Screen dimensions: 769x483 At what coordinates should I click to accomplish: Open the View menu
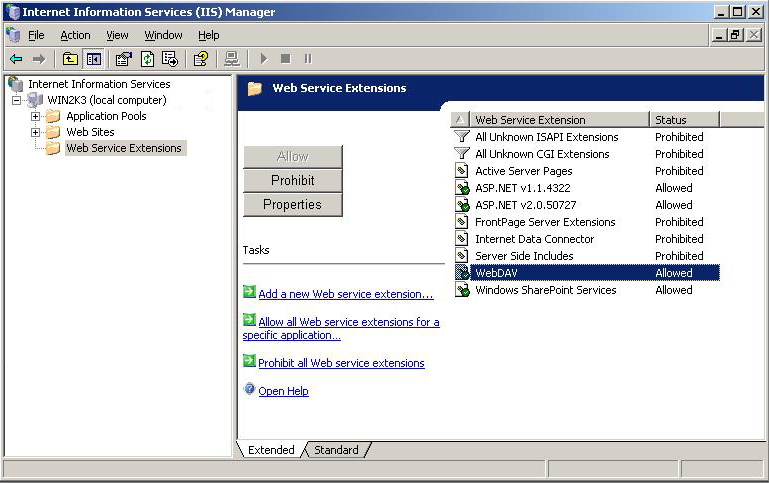tap(117, 35)
